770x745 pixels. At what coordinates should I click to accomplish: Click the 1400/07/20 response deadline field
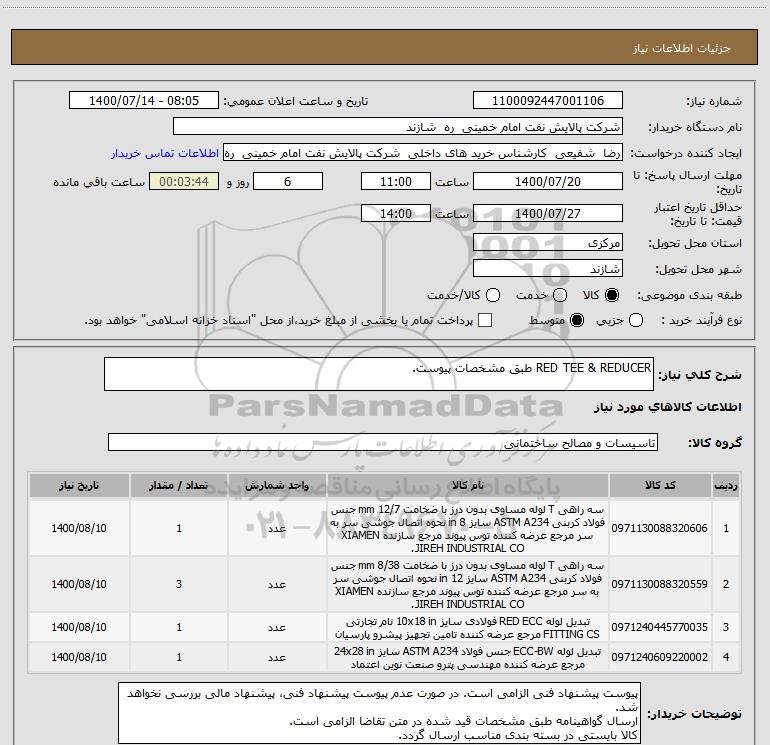[548, 182]
